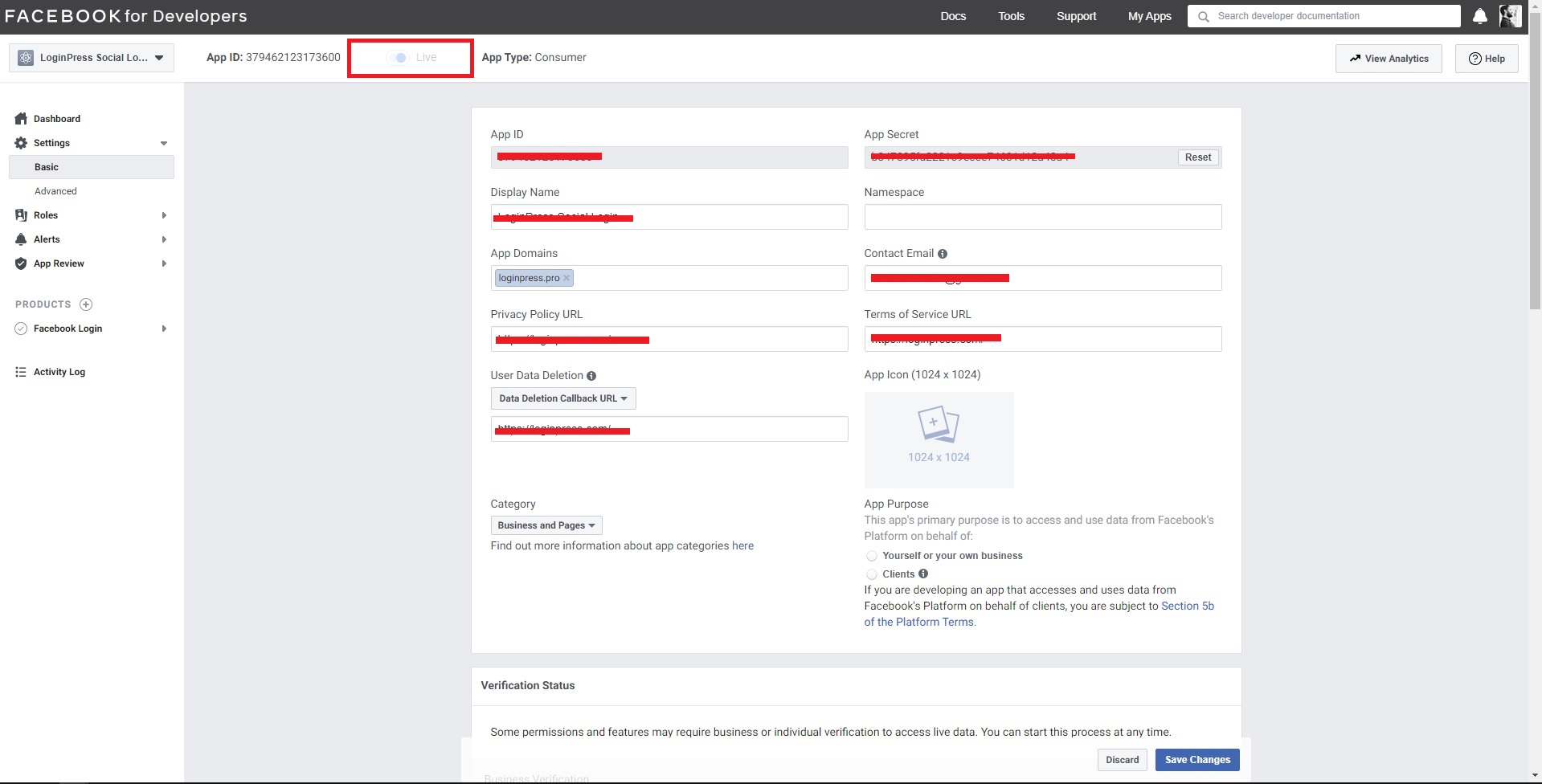Open My Apps

click(1149, 16)
